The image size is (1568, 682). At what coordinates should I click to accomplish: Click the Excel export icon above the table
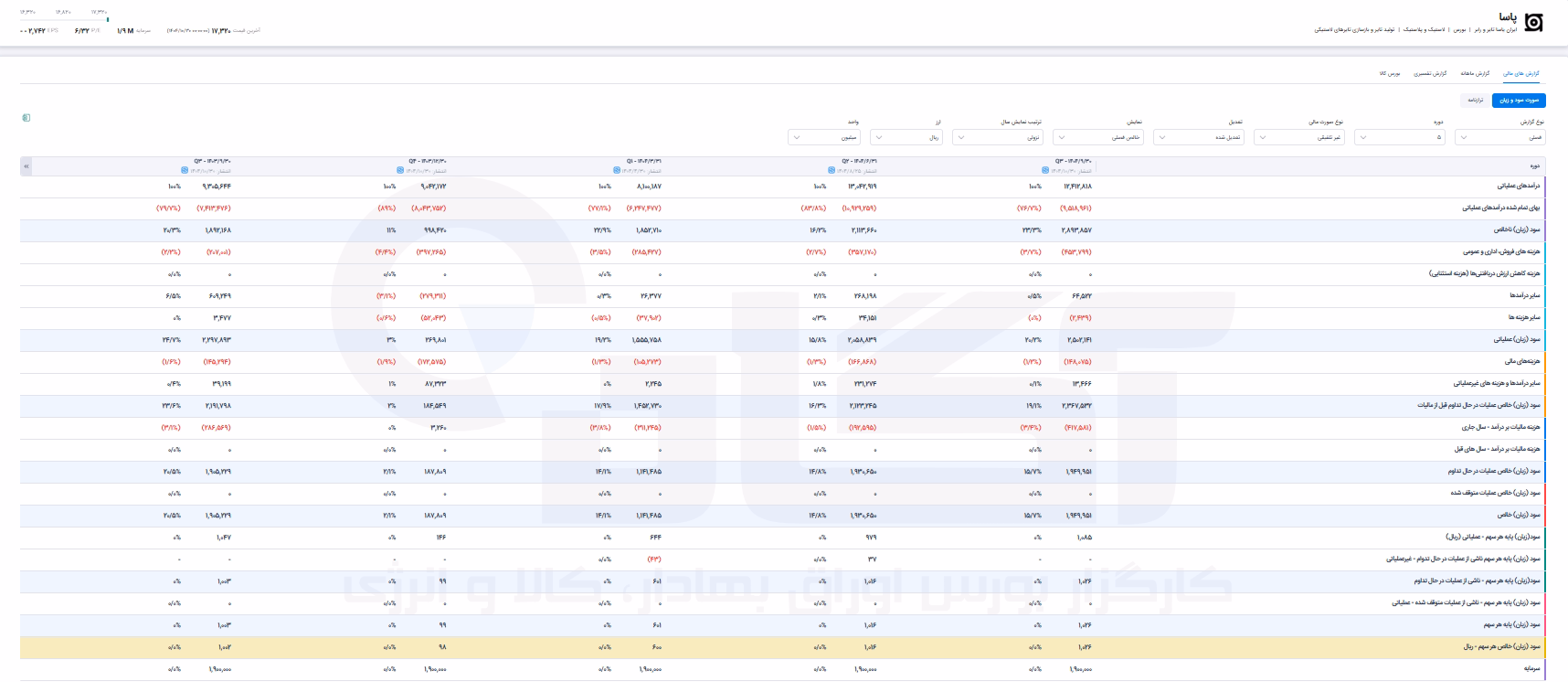26,118
